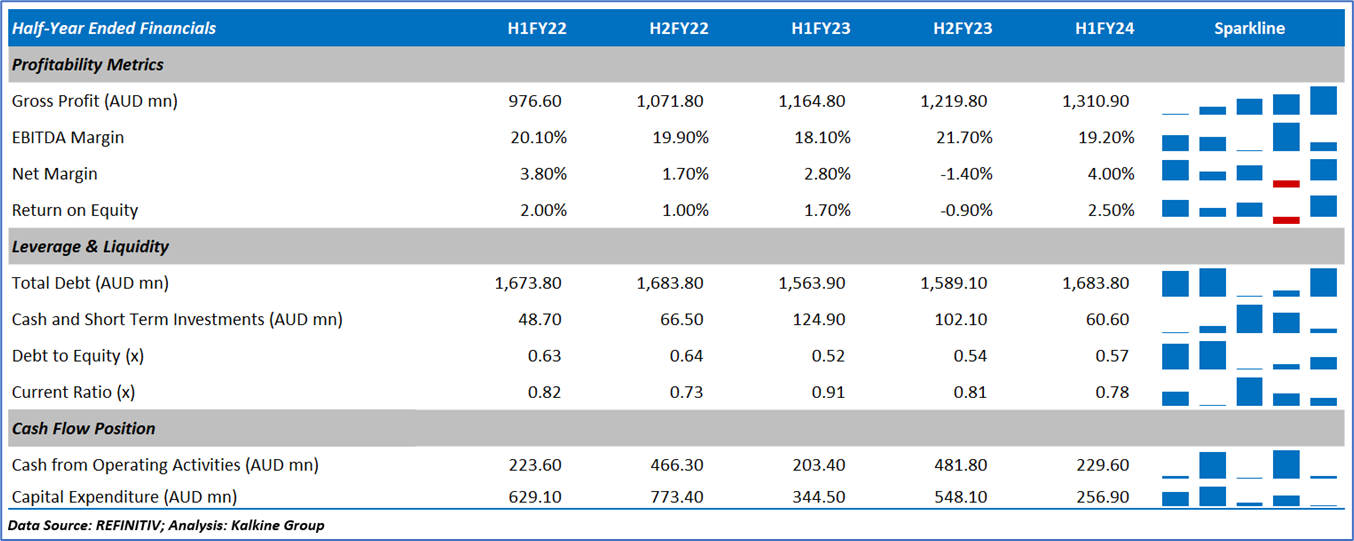Select the H1FY22 column header
The image size is (1354, 541).
tap(537, 28)
